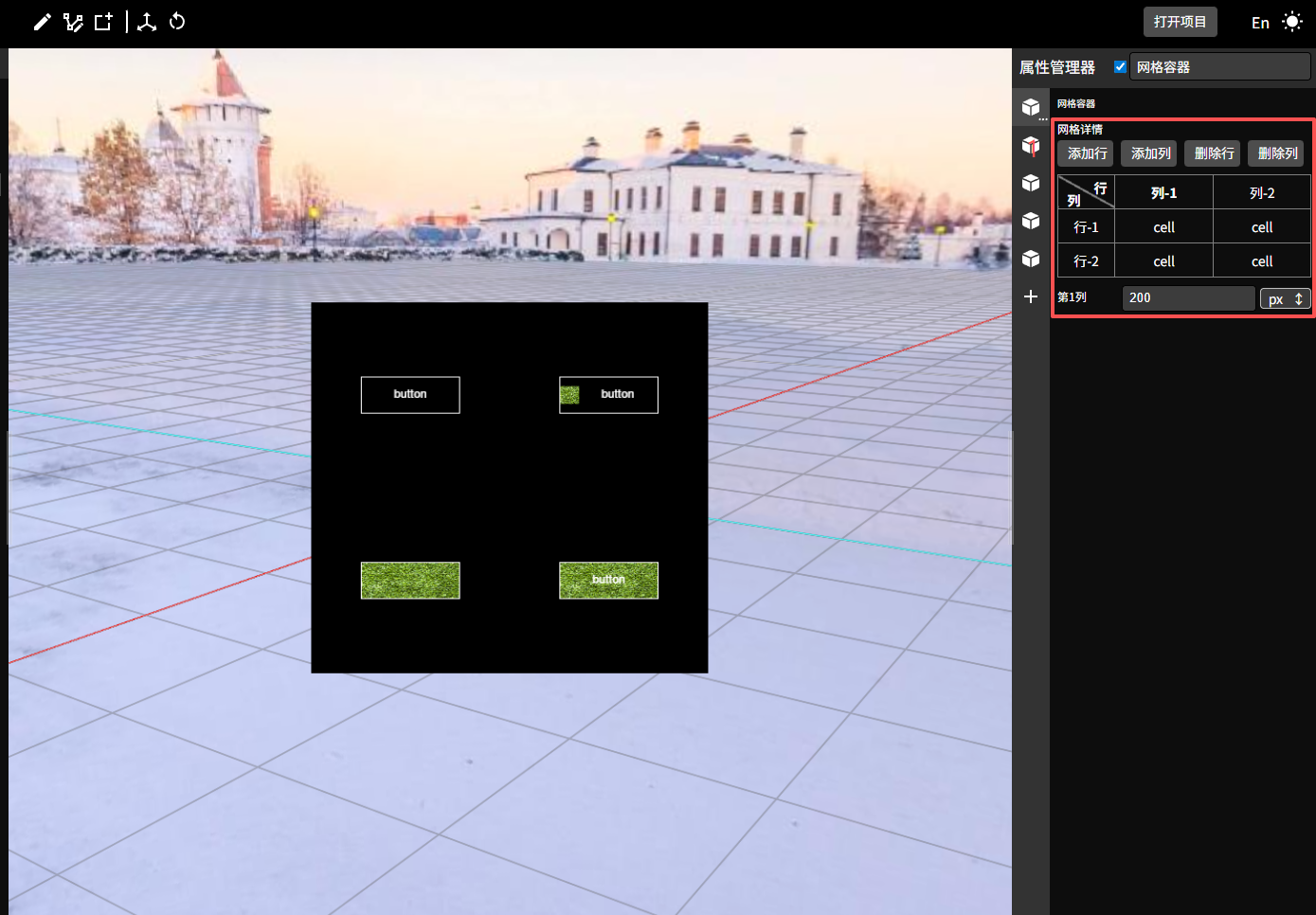Click the 添加列 button

click(x=1150, y=153)
